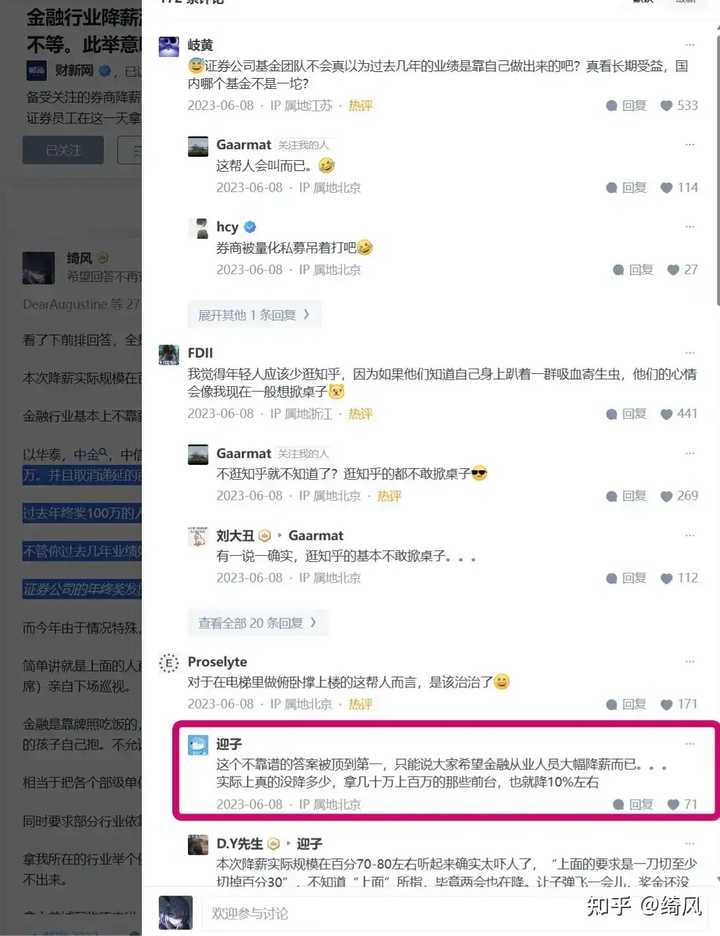Open more options on Proselyte's comment
The height and width of the screenshot is (936, 720).
click(690, 661)
